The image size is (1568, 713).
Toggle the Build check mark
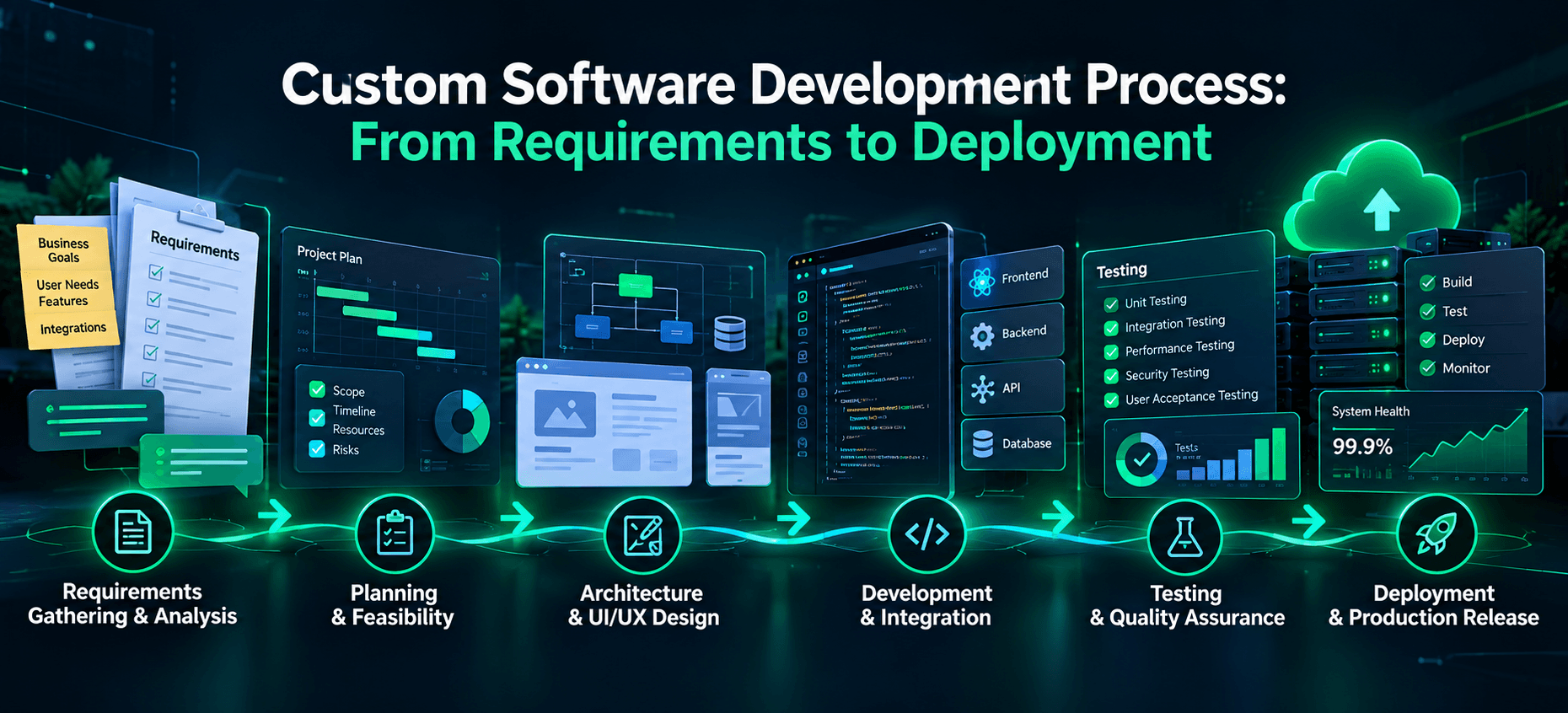1427,282
